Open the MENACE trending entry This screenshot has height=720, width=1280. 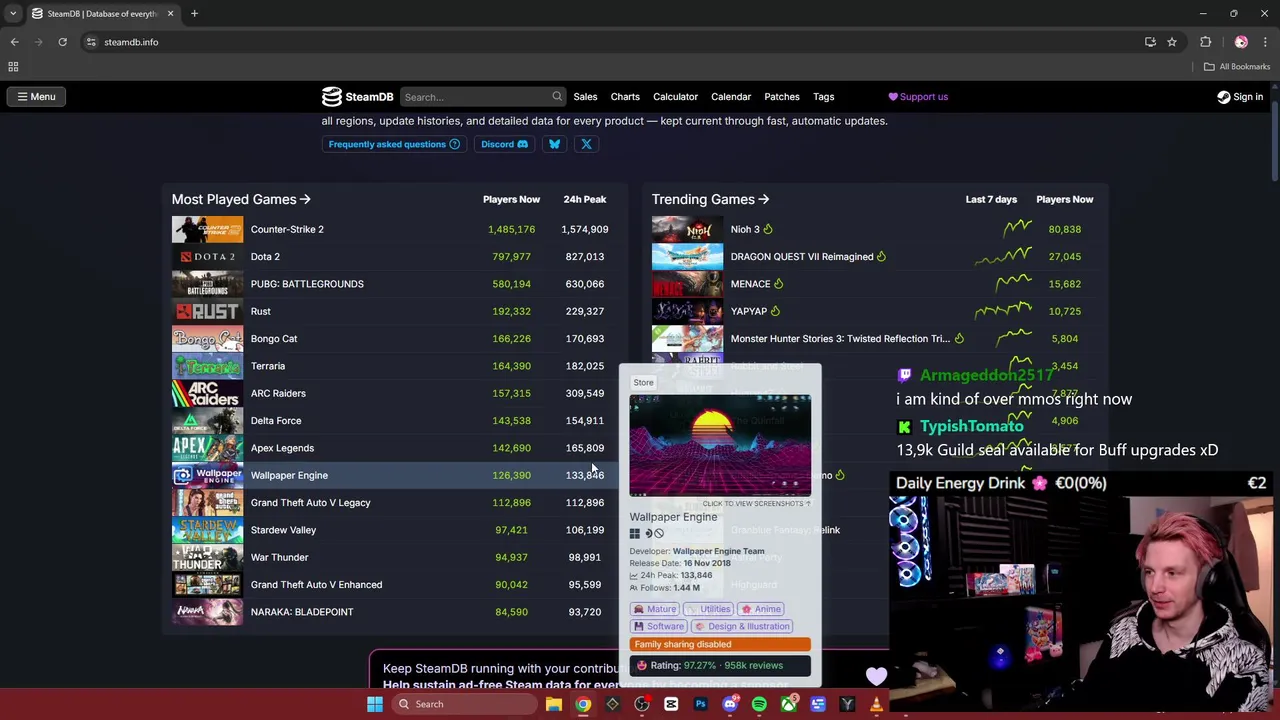tap(876, 284)
